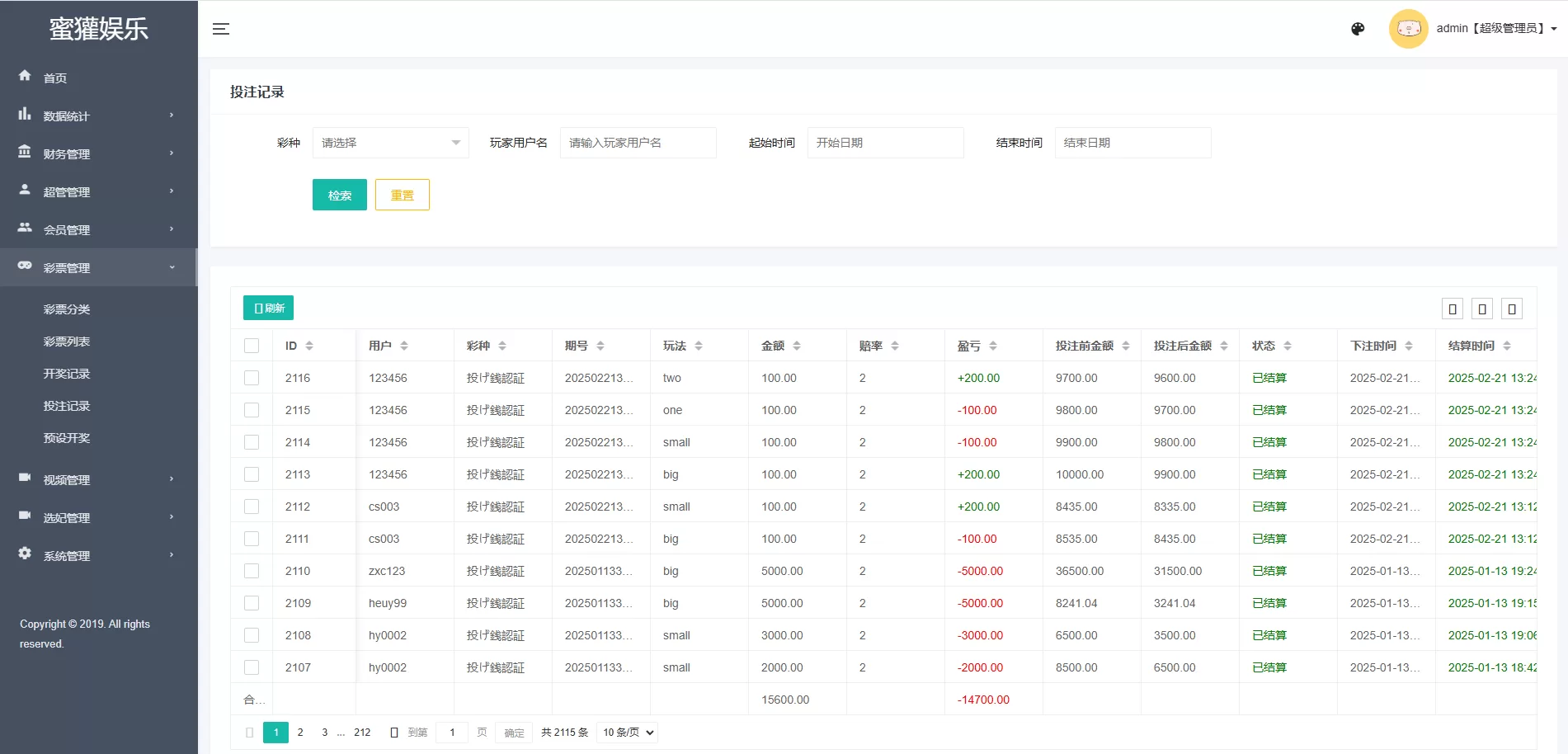The image size is (1568, 754).
Task: Go to 首页 home icon in sidebar
Action: click(x=25, y=76)
